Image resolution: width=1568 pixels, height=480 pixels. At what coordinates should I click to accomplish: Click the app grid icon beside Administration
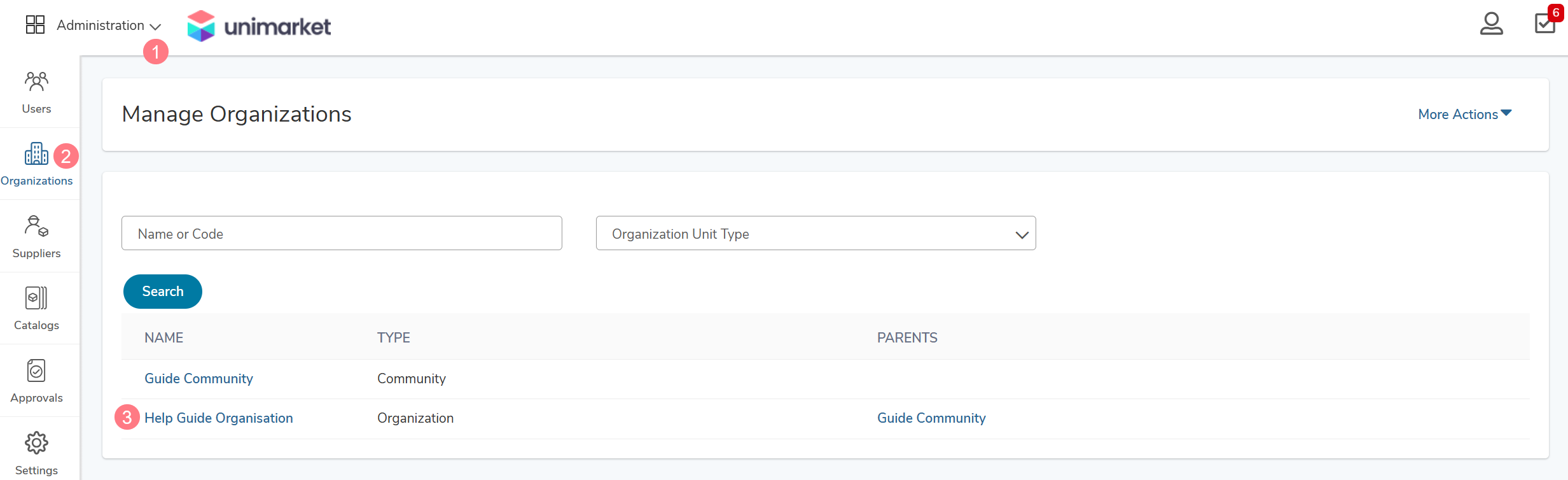coord(35,25)
